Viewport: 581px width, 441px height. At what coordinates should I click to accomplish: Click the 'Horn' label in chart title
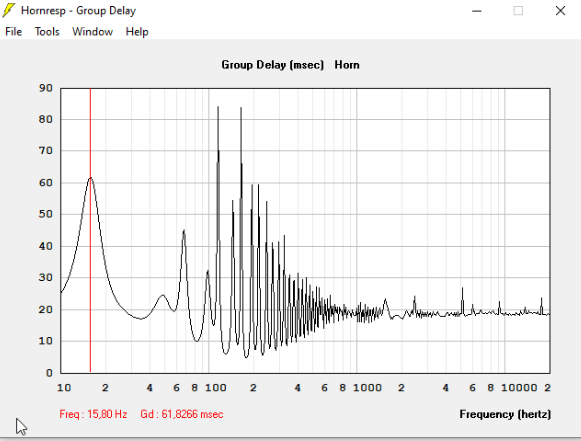pyautogui.click(x=347, y=65)
